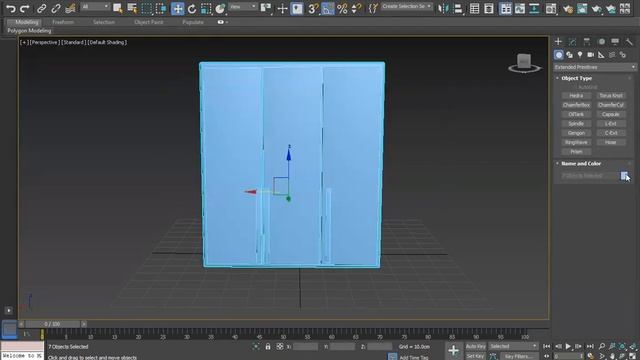Open Create Selection Set dropdown
The width and height of the screenshot is (640, 360).
(407, 7)
